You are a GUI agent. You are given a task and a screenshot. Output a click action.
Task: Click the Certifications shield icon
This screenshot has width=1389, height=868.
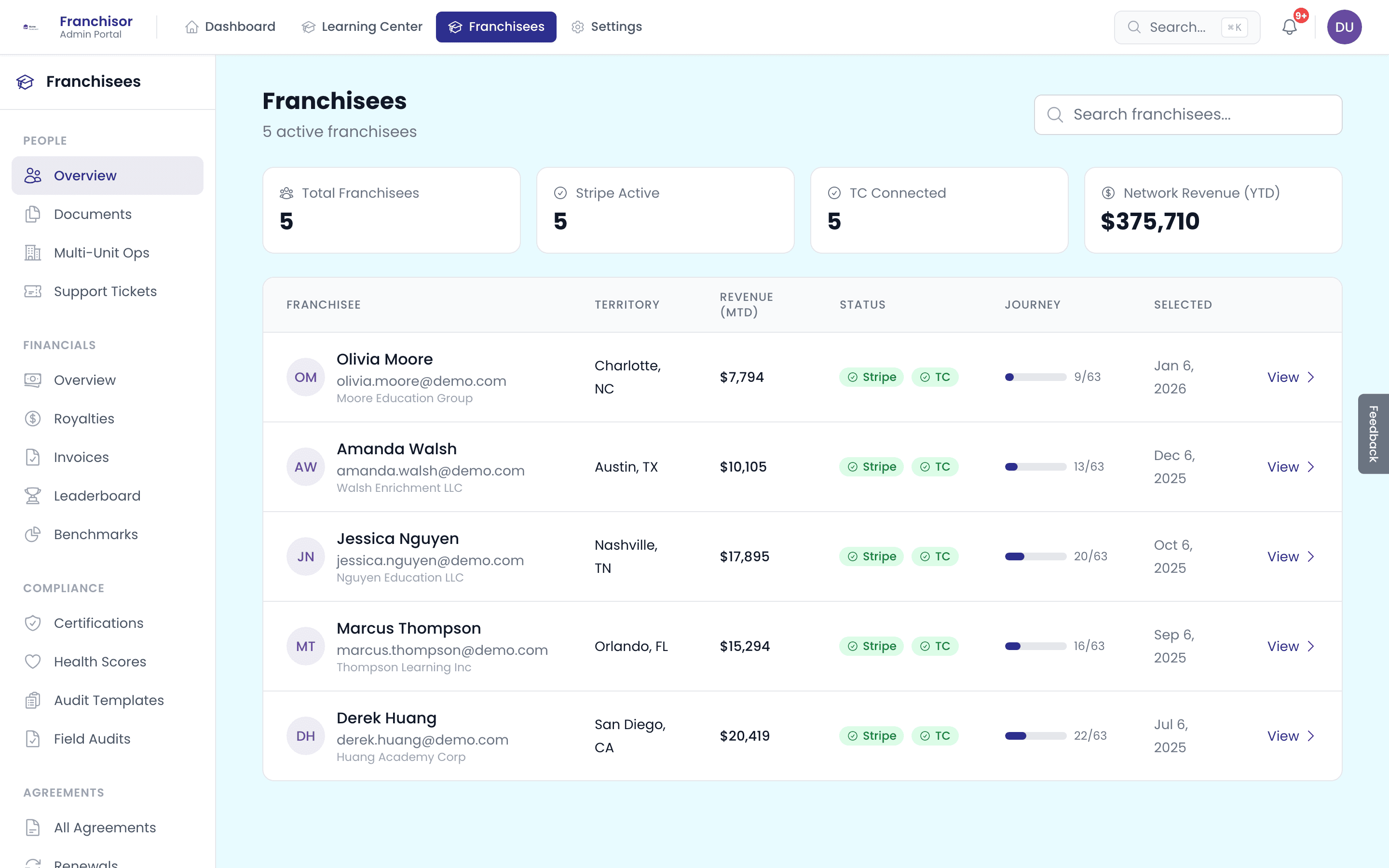(33, 623)
